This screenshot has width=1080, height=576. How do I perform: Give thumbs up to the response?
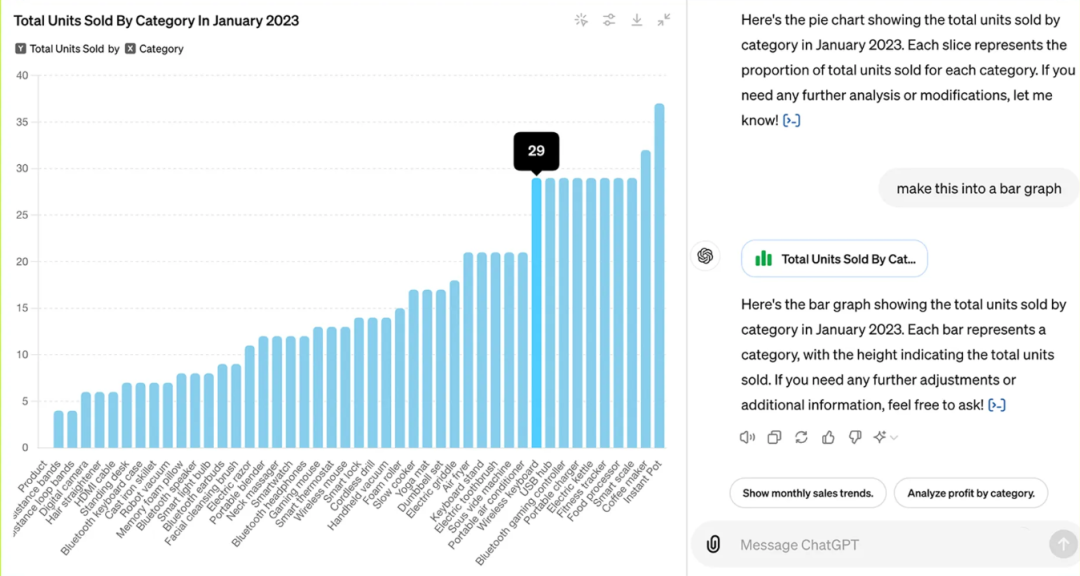click(x=828, y=437)
